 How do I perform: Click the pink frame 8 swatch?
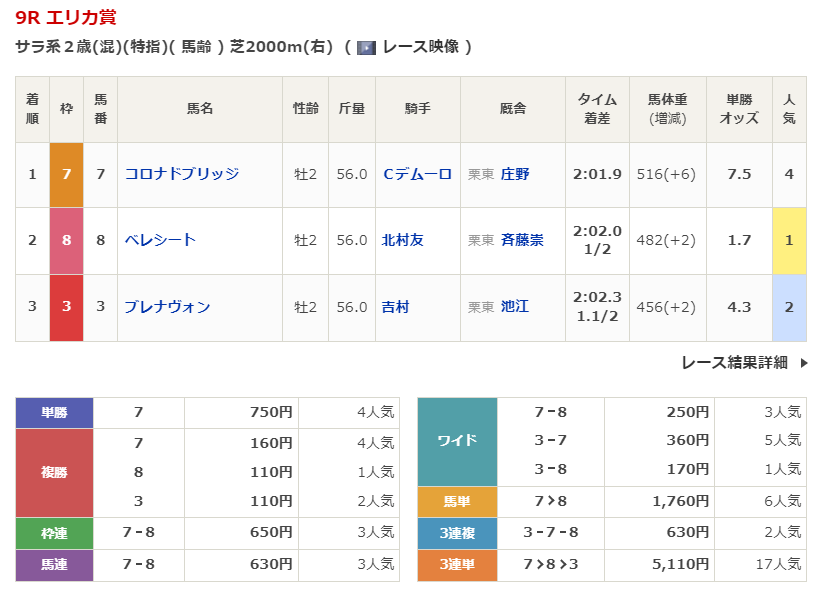[x=66, y=240]
